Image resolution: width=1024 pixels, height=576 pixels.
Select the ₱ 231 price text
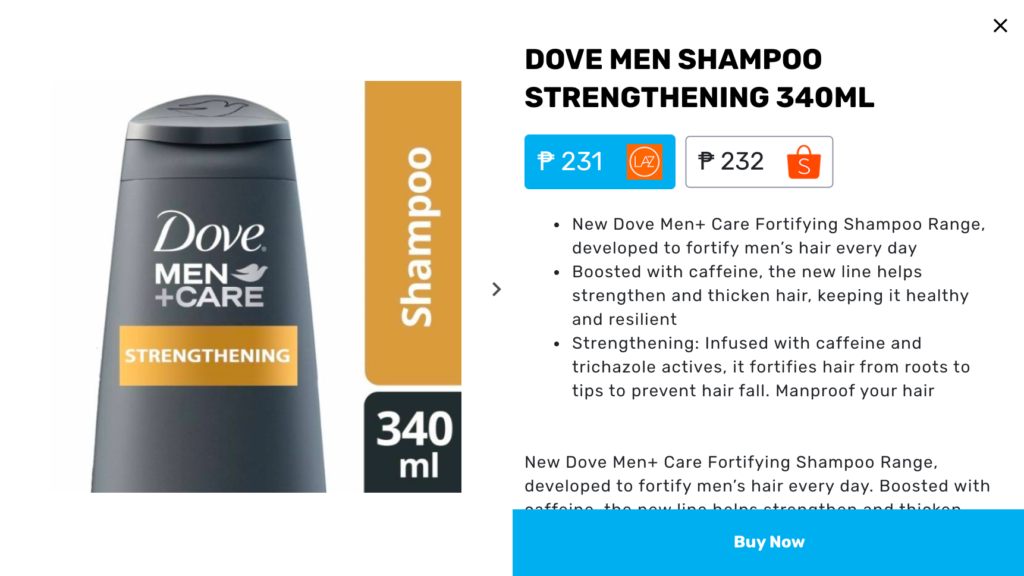[x=569, y=161]
